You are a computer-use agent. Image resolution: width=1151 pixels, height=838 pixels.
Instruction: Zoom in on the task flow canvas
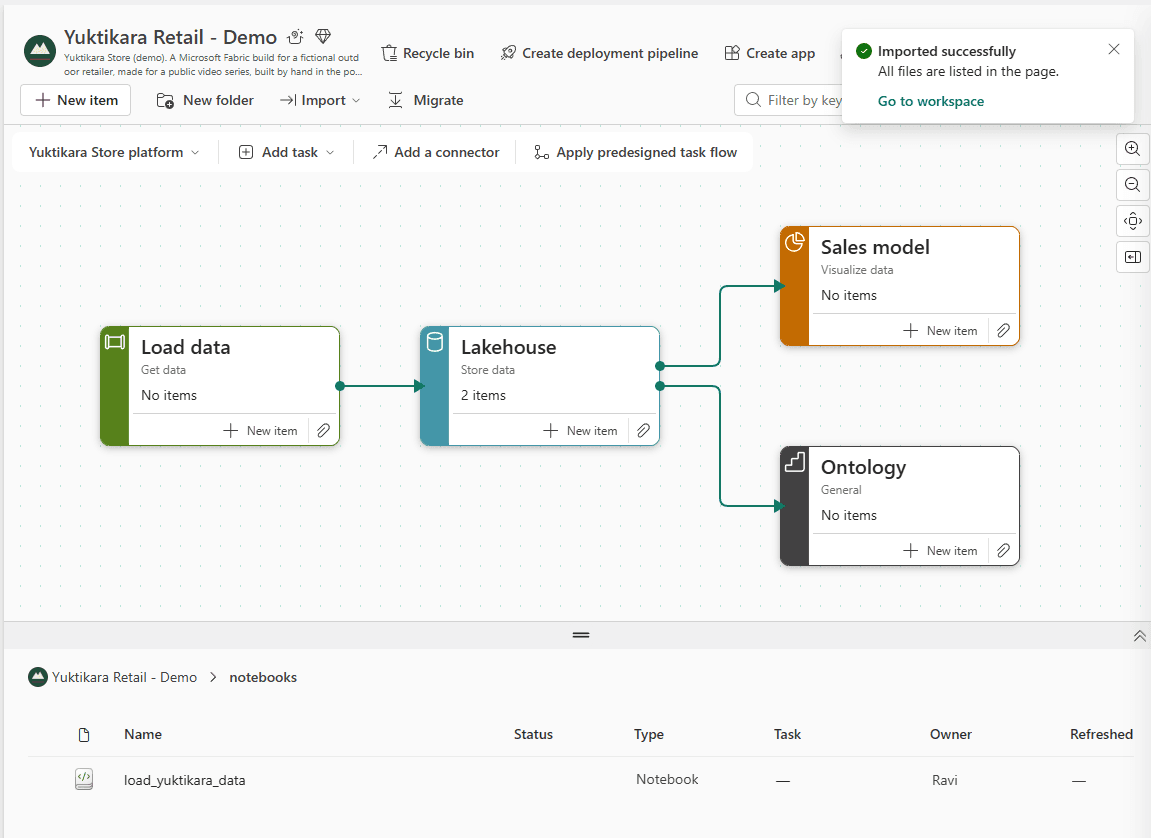pos(1133,148)
